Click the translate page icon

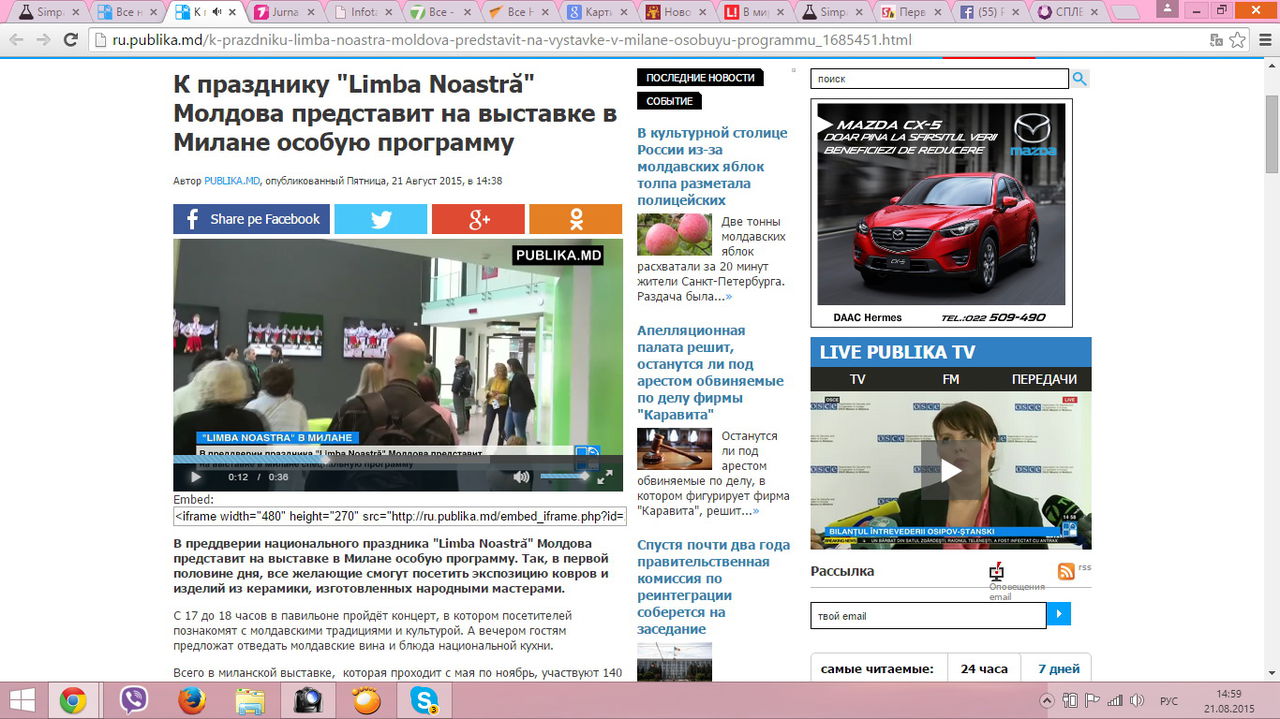[x=1216, y=40]
